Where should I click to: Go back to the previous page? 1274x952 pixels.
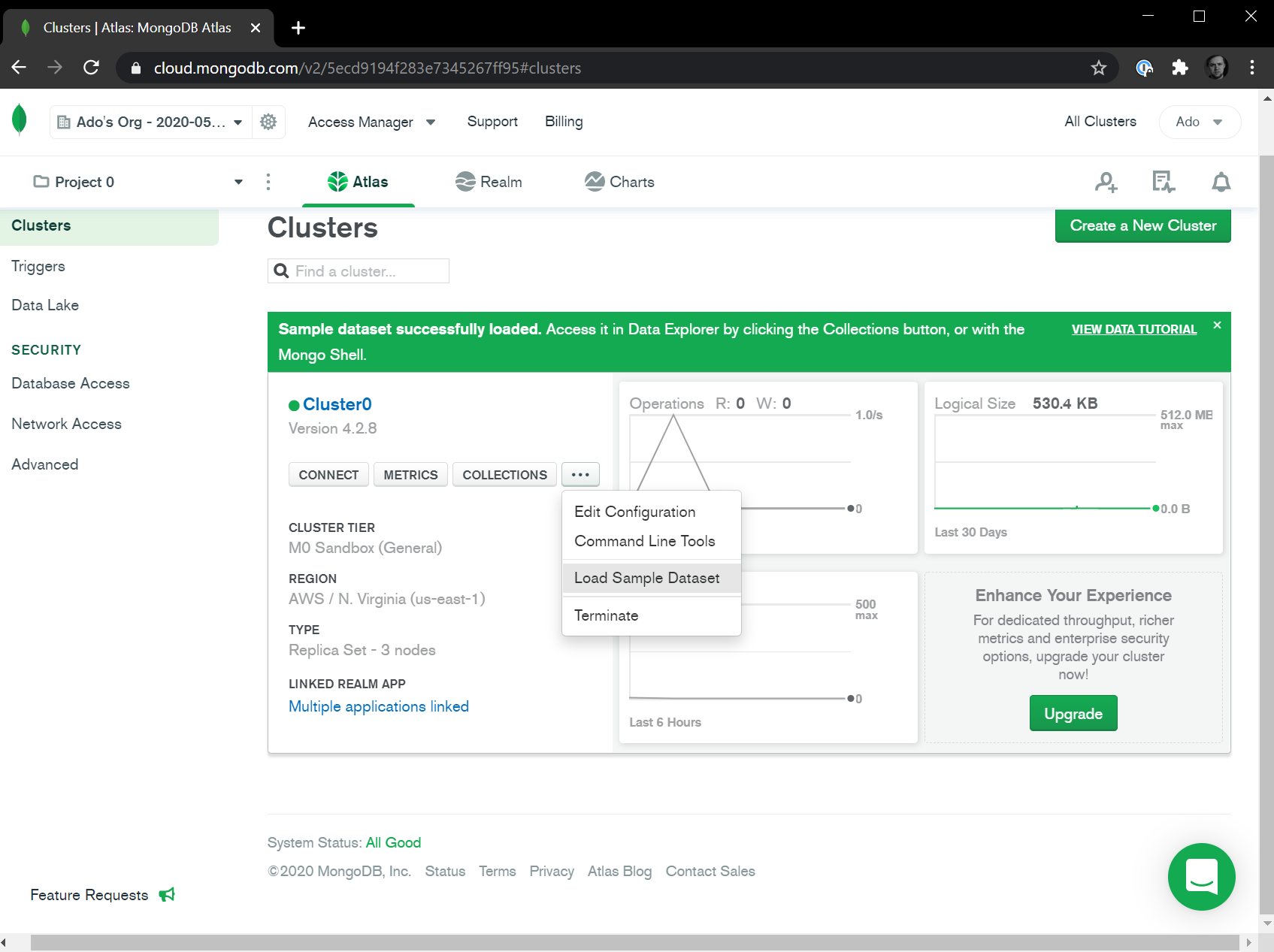[20, 68]
